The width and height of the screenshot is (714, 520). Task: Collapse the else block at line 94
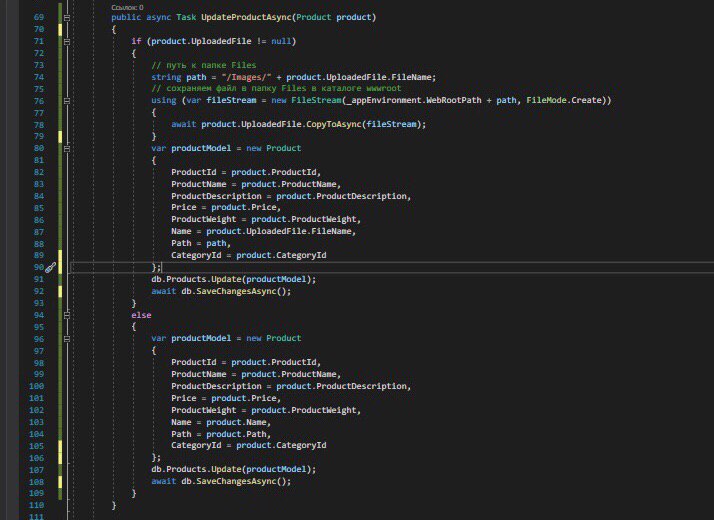coord(67,315)
